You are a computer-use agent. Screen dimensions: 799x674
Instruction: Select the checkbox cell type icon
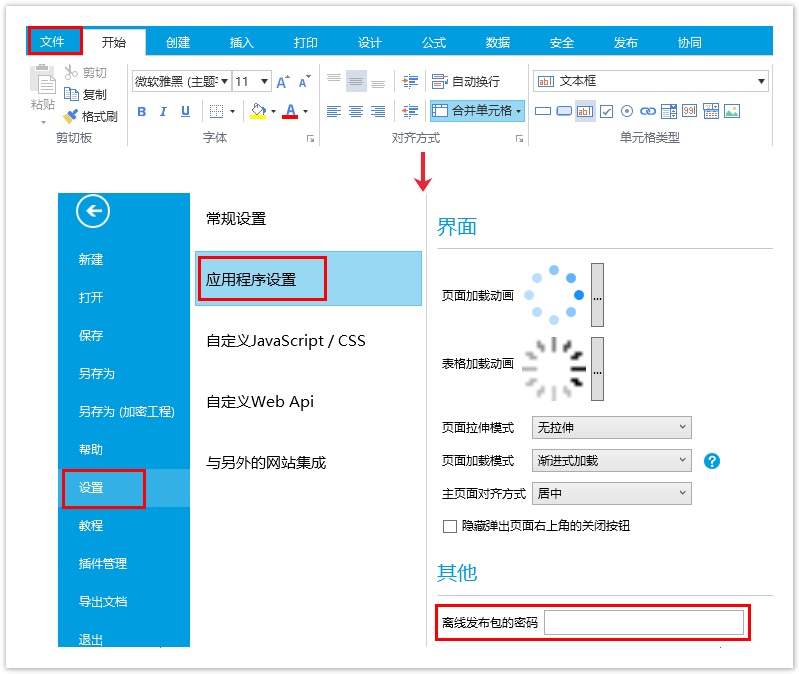coord(606,111)
